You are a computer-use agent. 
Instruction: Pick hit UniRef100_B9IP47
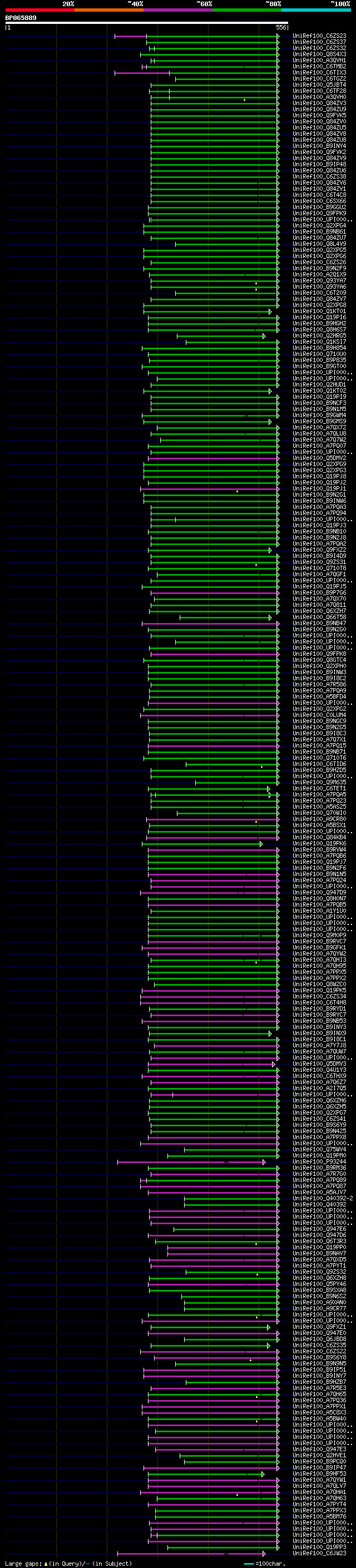pyautogui.click(x=319, y=1467)
